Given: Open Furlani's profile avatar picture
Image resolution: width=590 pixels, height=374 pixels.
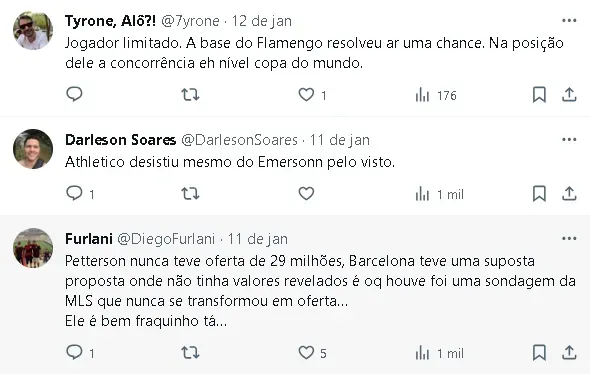Looking at the screenshot, I should (x=33, y=248).
